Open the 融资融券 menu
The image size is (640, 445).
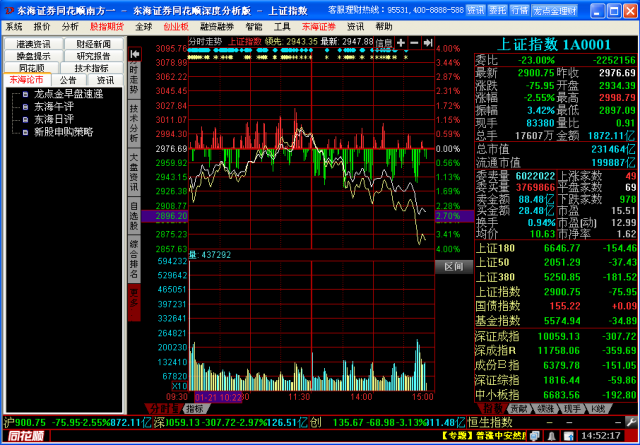(217, 27)
